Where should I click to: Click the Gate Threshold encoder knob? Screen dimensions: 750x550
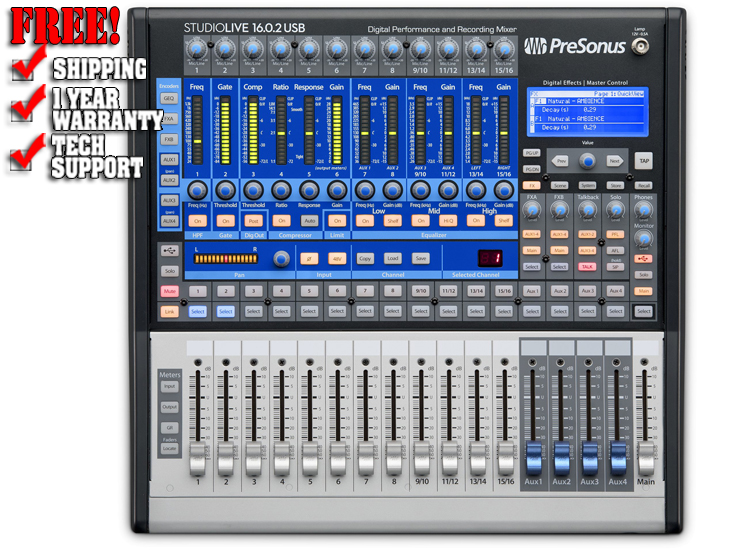pos(225,190)
